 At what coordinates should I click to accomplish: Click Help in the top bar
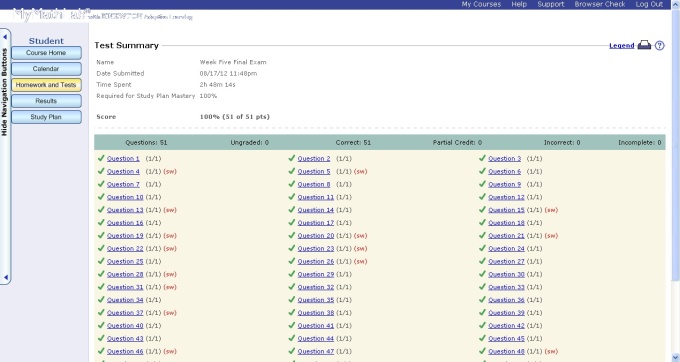click(x=519, y=4)
